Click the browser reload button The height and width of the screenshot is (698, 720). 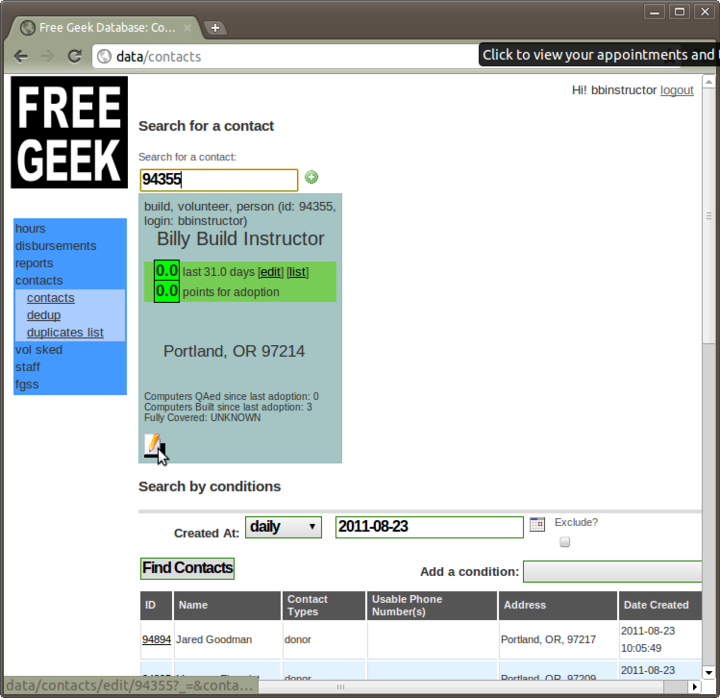coord(74,56)
